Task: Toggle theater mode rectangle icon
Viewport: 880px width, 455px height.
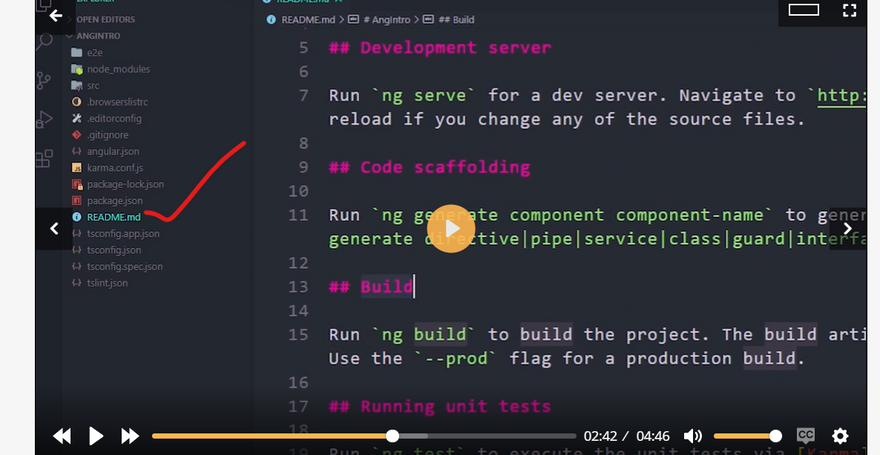Action: (803, 11)
